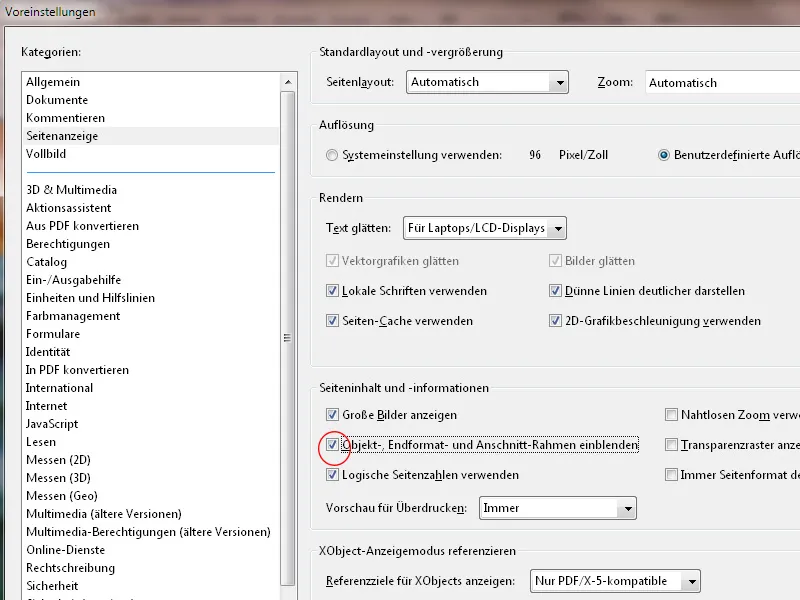The width and height of the screenshot is (800, 600).
Task: Click the Zoom combo box field
Action: point(722,83)
